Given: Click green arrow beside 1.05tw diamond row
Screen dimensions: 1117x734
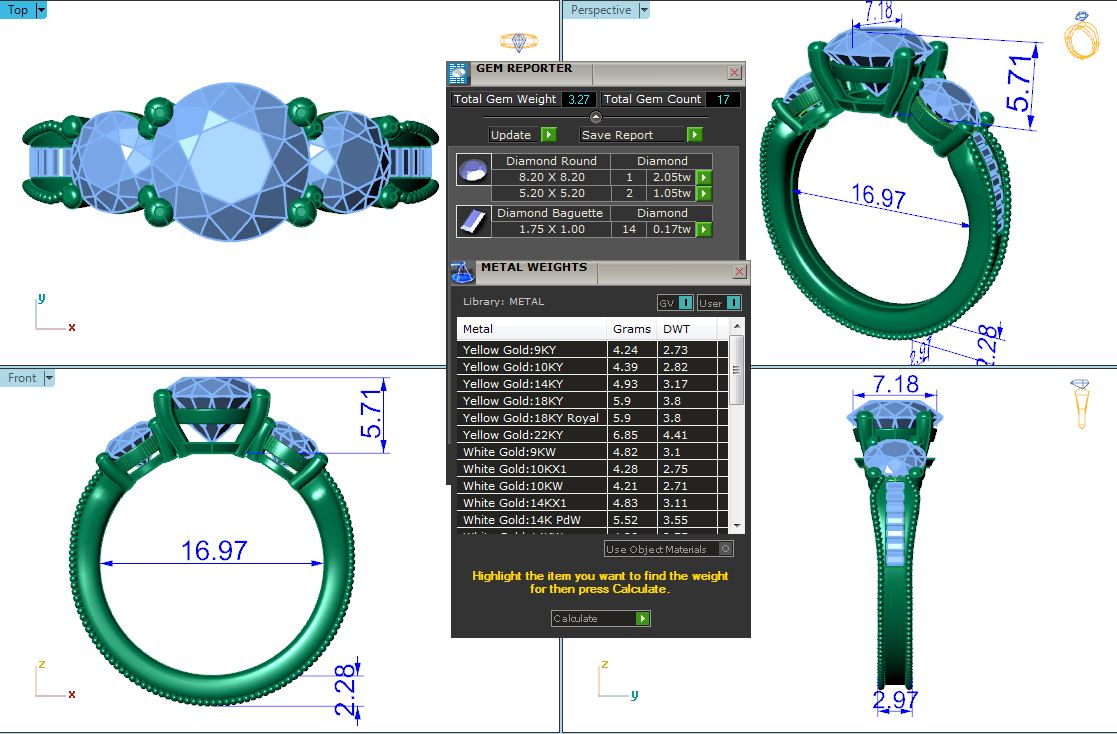Looking at the screenshot, I should [704, 193].
